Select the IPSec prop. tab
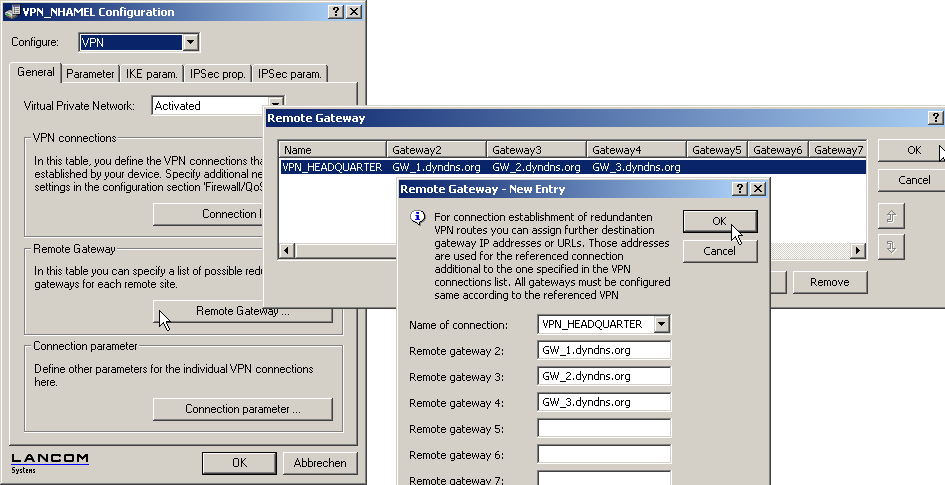 click(218, 73)
